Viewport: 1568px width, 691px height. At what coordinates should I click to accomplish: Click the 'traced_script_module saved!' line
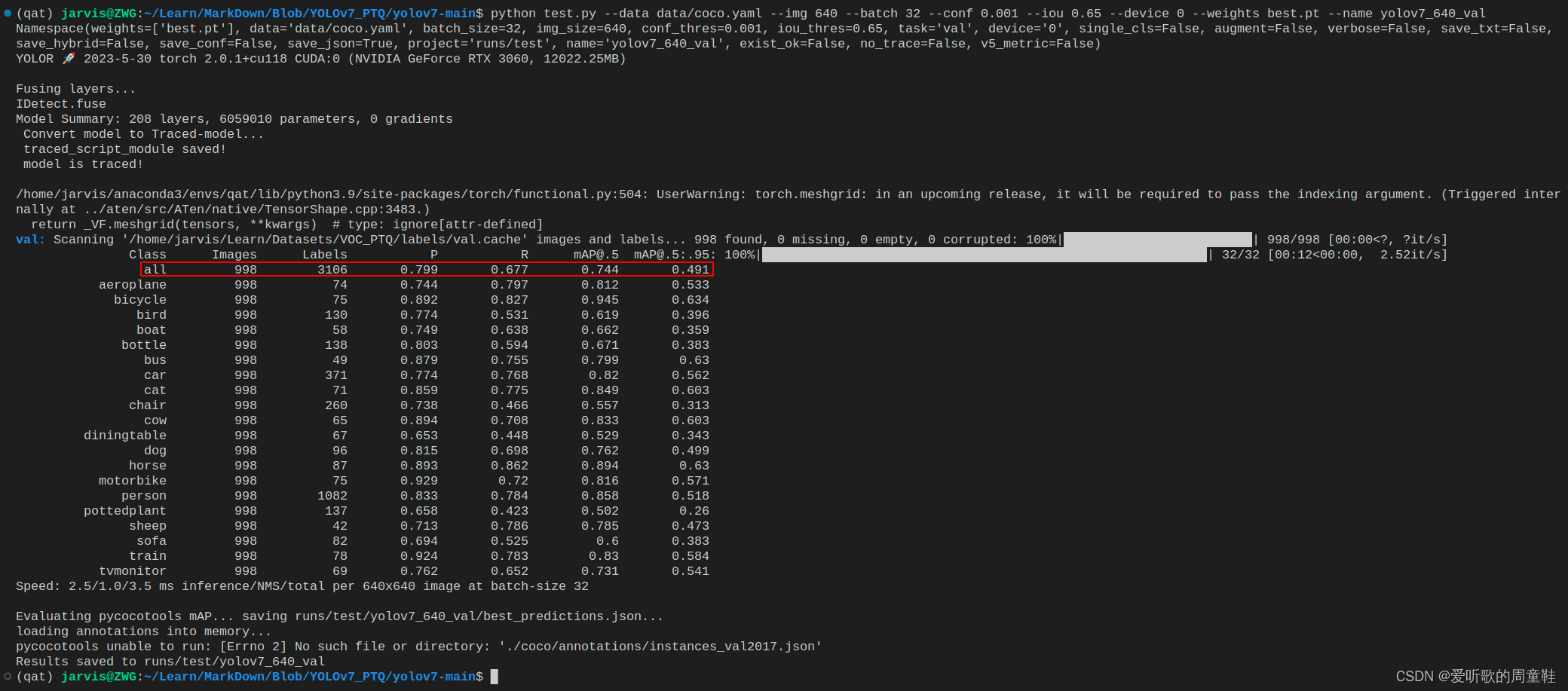[x=125, y=149]
